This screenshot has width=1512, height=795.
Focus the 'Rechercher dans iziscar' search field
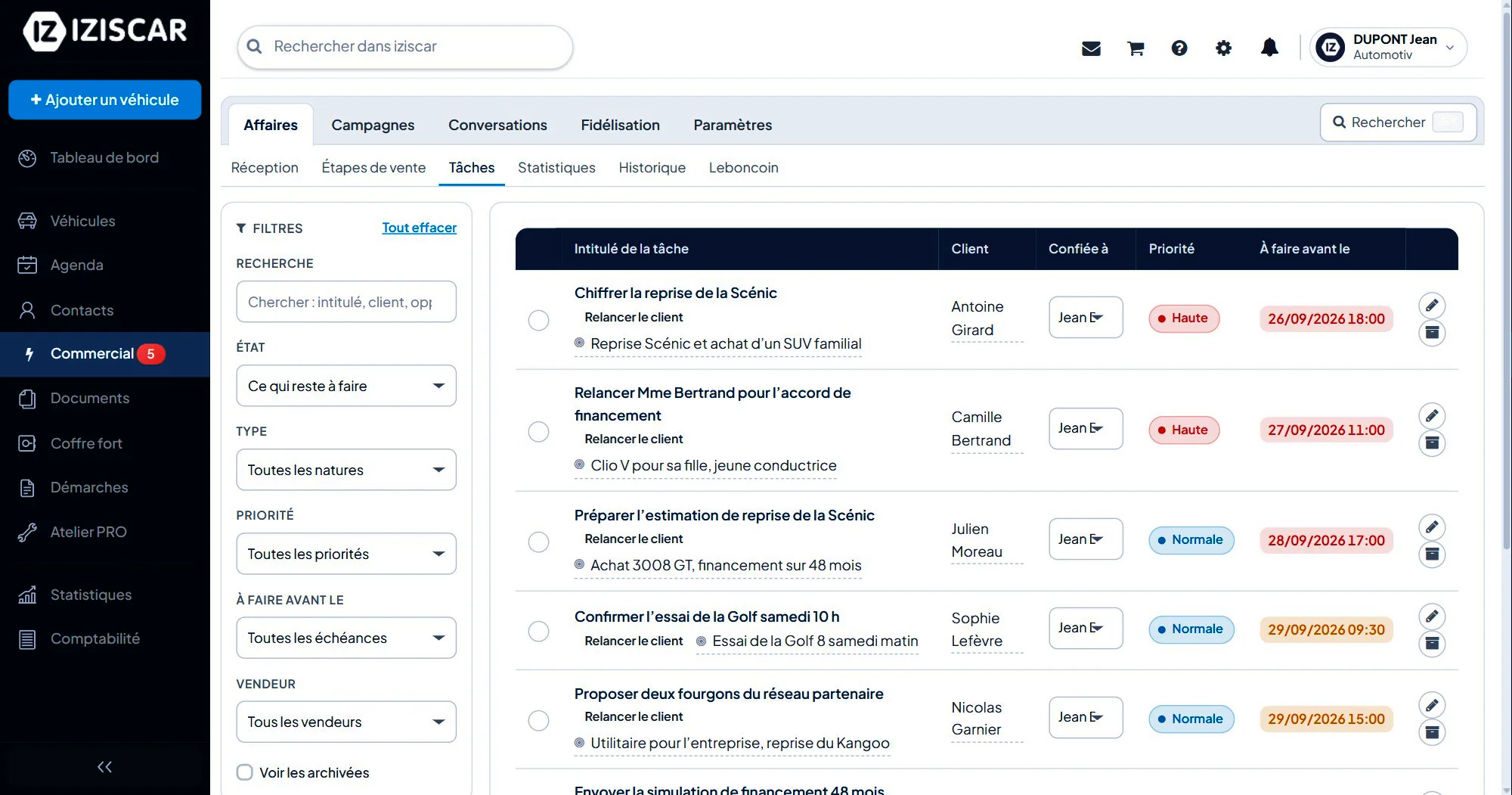tap(405, 47)
